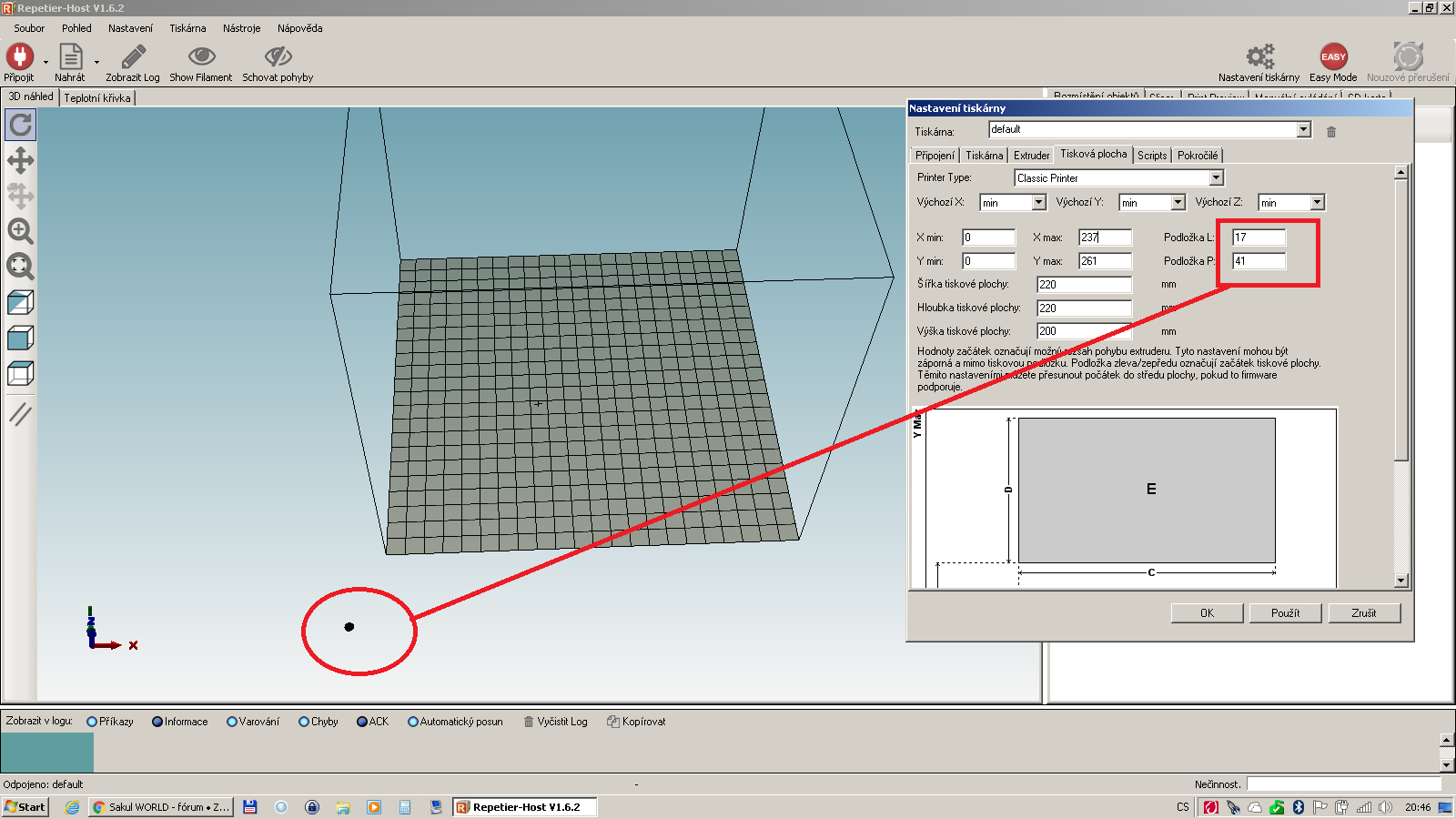Open the Výchozí X dropdown

(1038, 203)
